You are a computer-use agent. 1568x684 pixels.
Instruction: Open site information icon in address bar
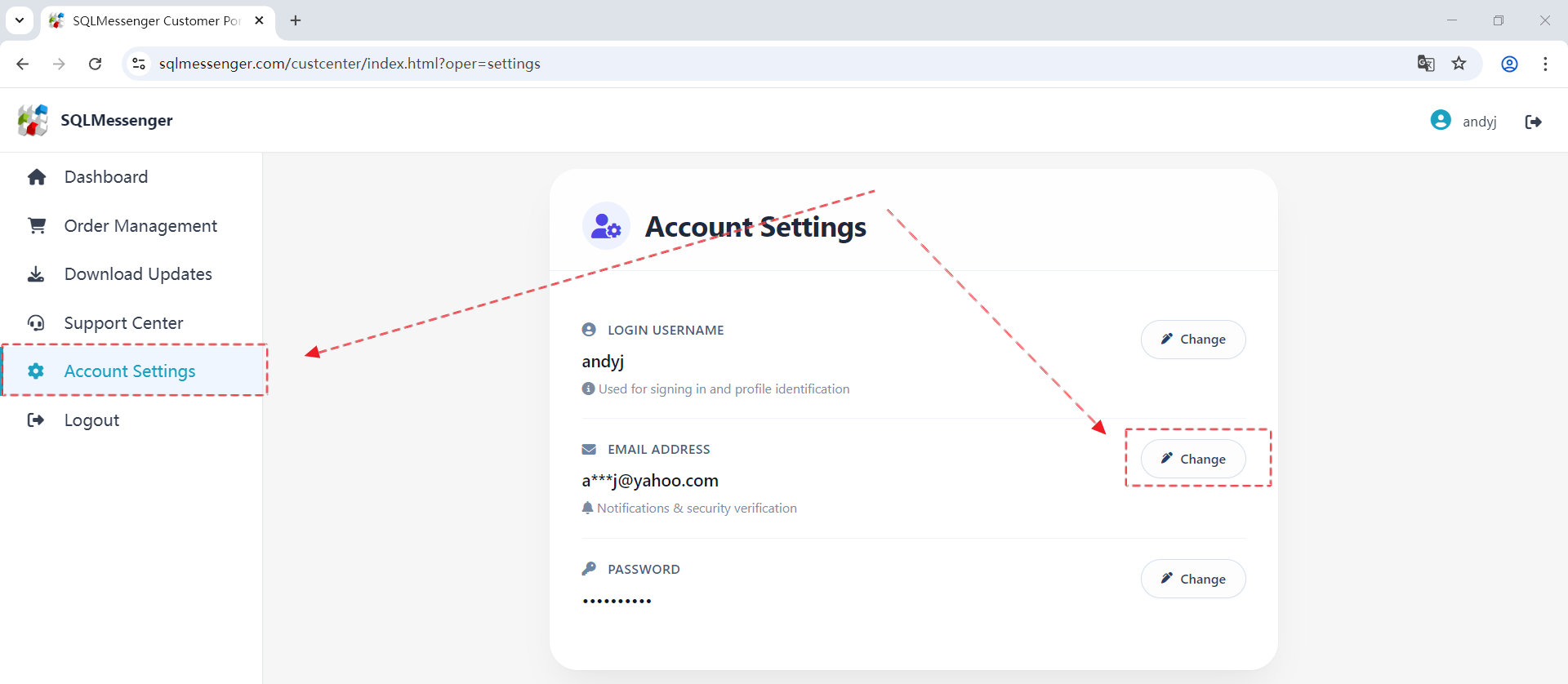[x=139, y=64]
